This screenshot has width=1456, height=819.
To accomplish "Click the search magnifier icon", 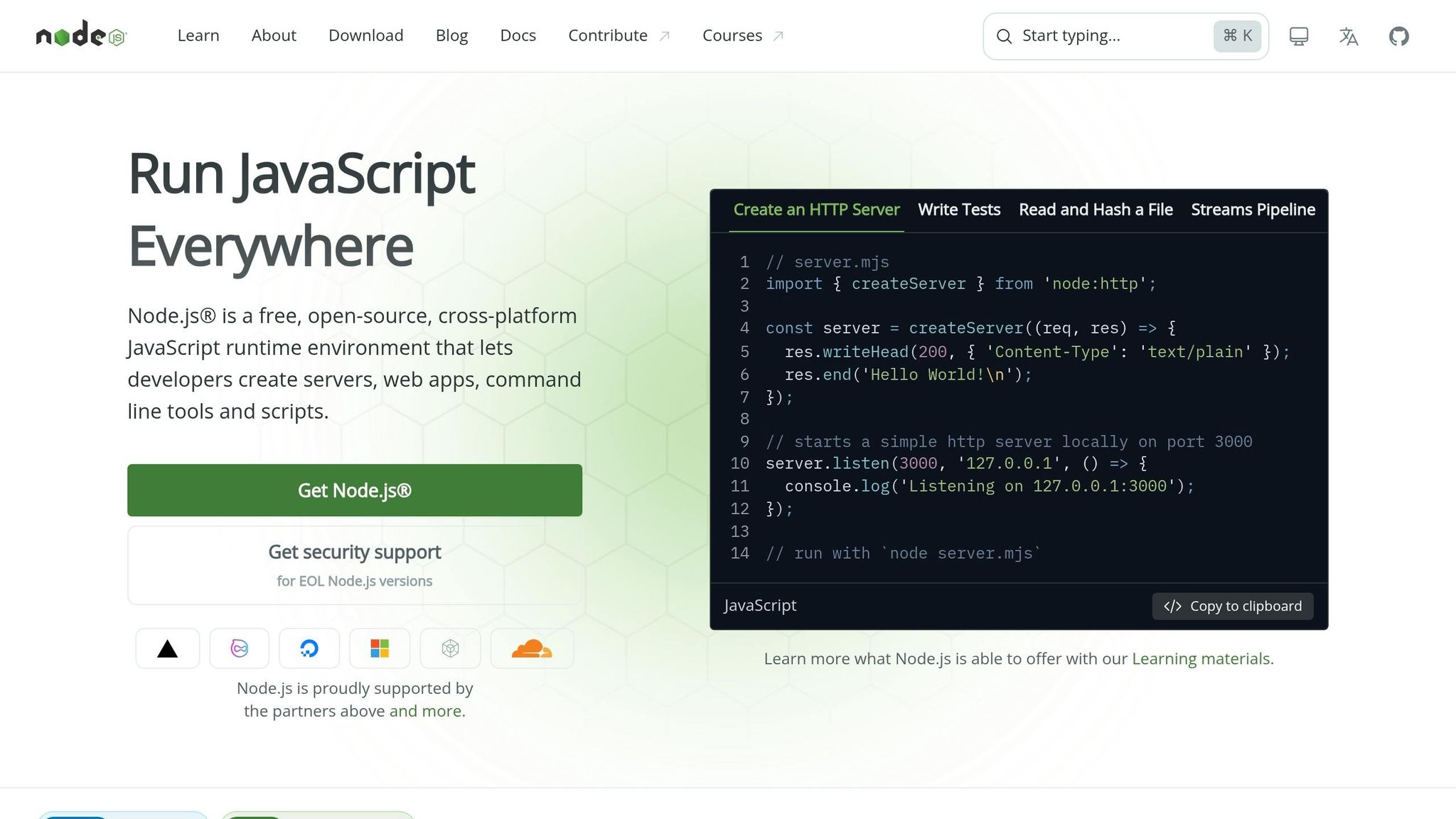I will pos(1004,36).
